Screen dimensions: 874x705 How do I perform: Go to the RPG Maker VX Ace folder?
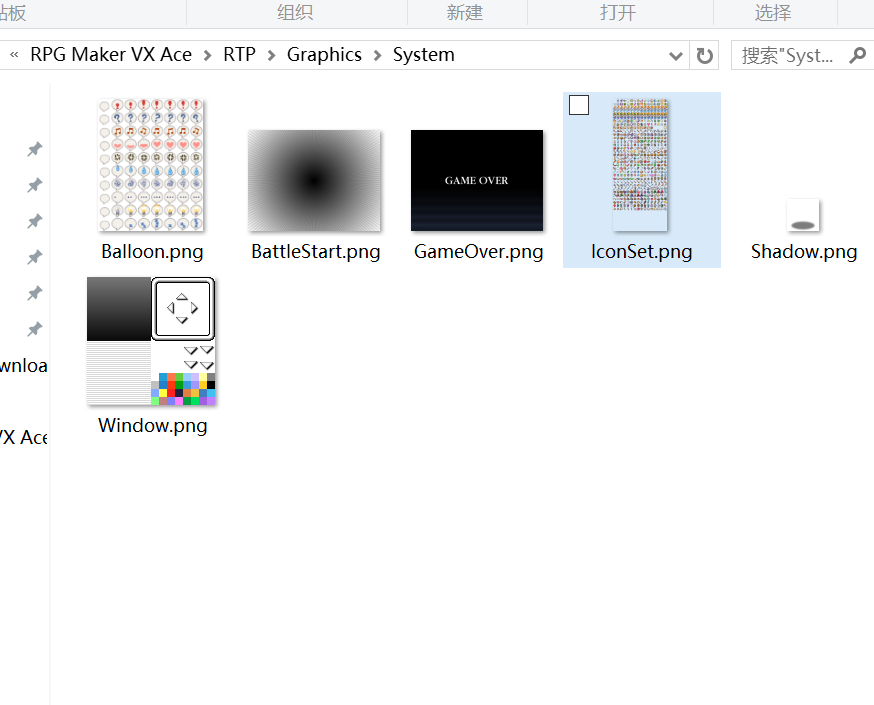(x=111, y=55)
